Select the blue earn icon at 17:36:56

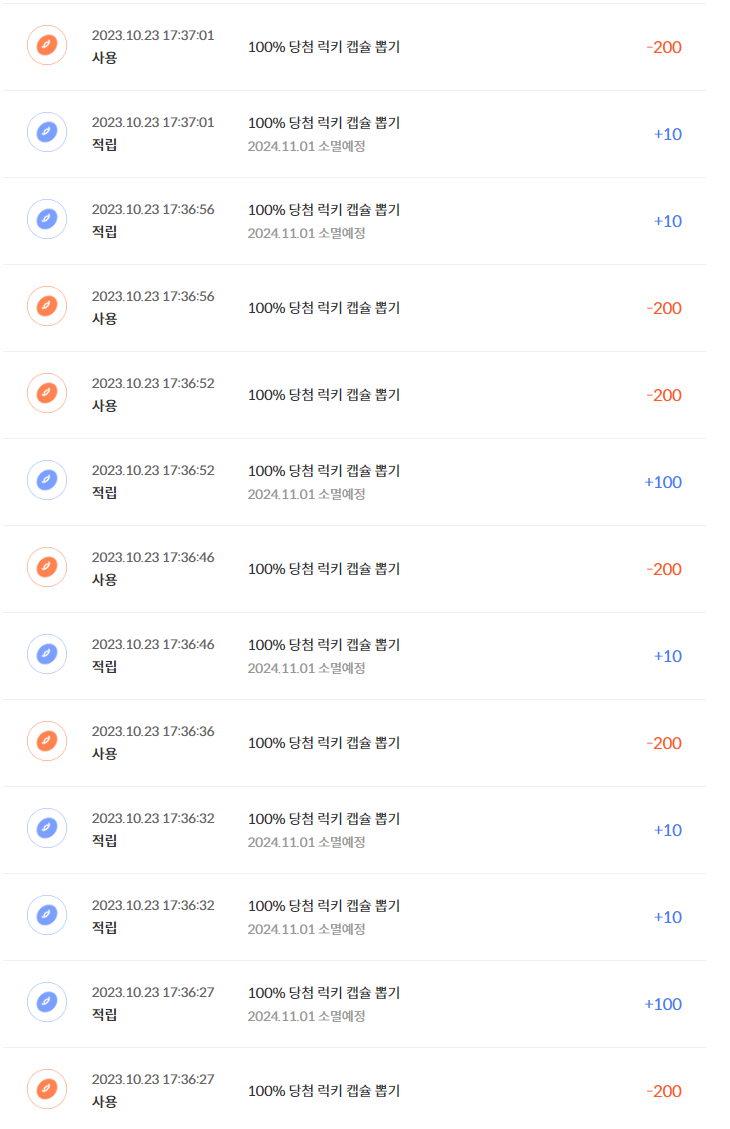point(47,219)
